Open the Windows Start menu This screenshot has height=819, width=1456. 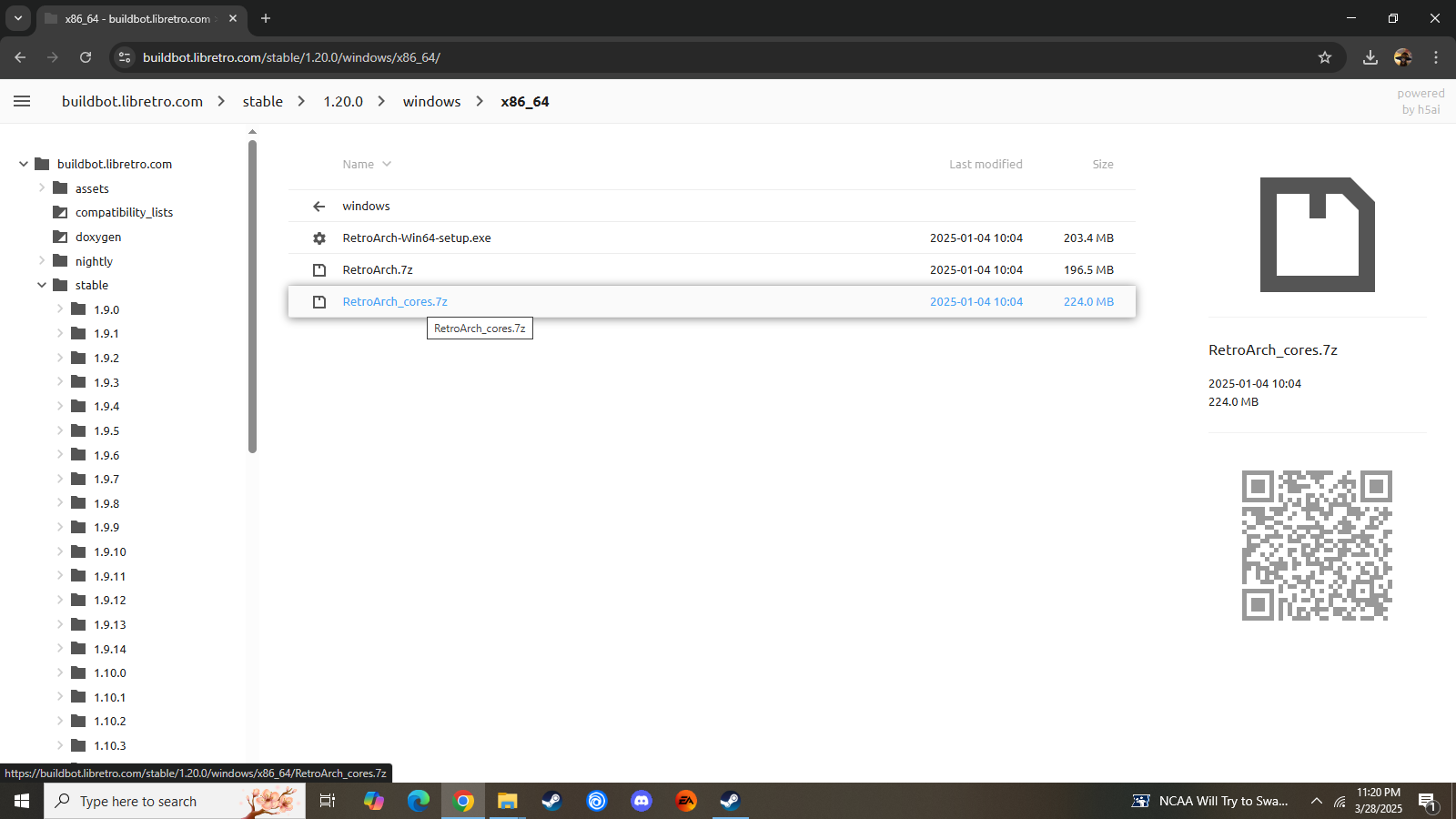tap(22, 801)
